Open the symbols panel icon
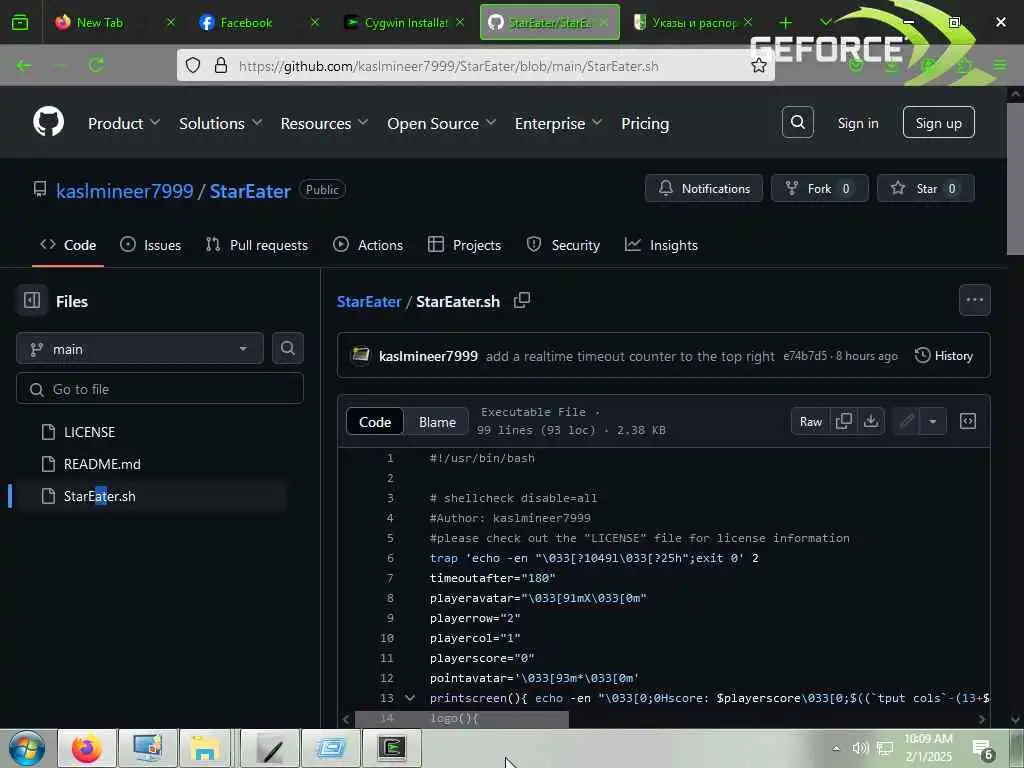Image resolution: width=1024 pixels, height=768 pixels. point(968,421)
